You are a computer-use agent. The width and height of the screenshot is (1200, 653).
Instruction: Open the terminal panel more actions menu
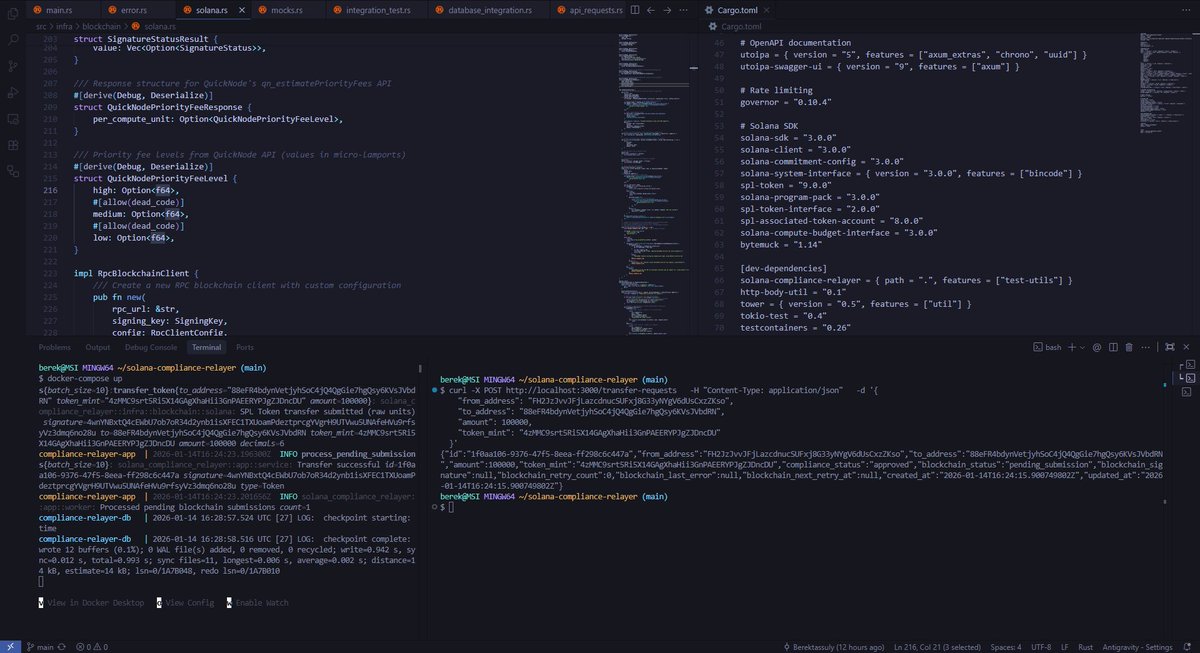[x=1145, y=347]
